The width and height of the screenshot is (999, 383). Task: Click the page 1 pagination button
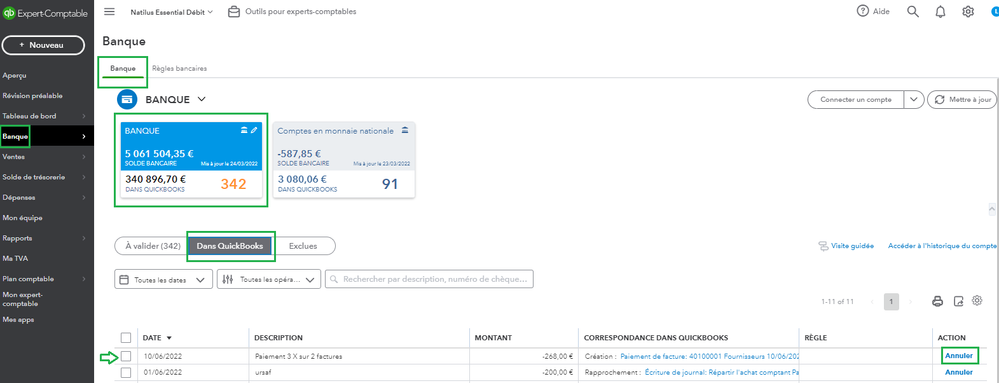[891, 301]
